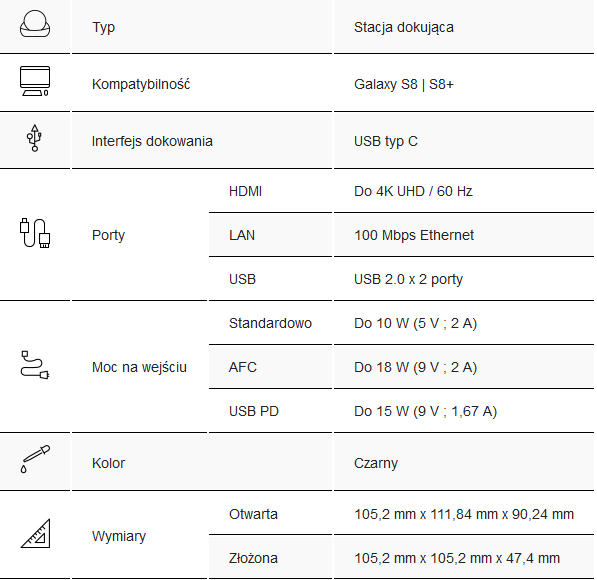Click the 100 Mbps Ethernet value
The width and height of the screenshot is (597, 580).
click(x=414, y=235)
